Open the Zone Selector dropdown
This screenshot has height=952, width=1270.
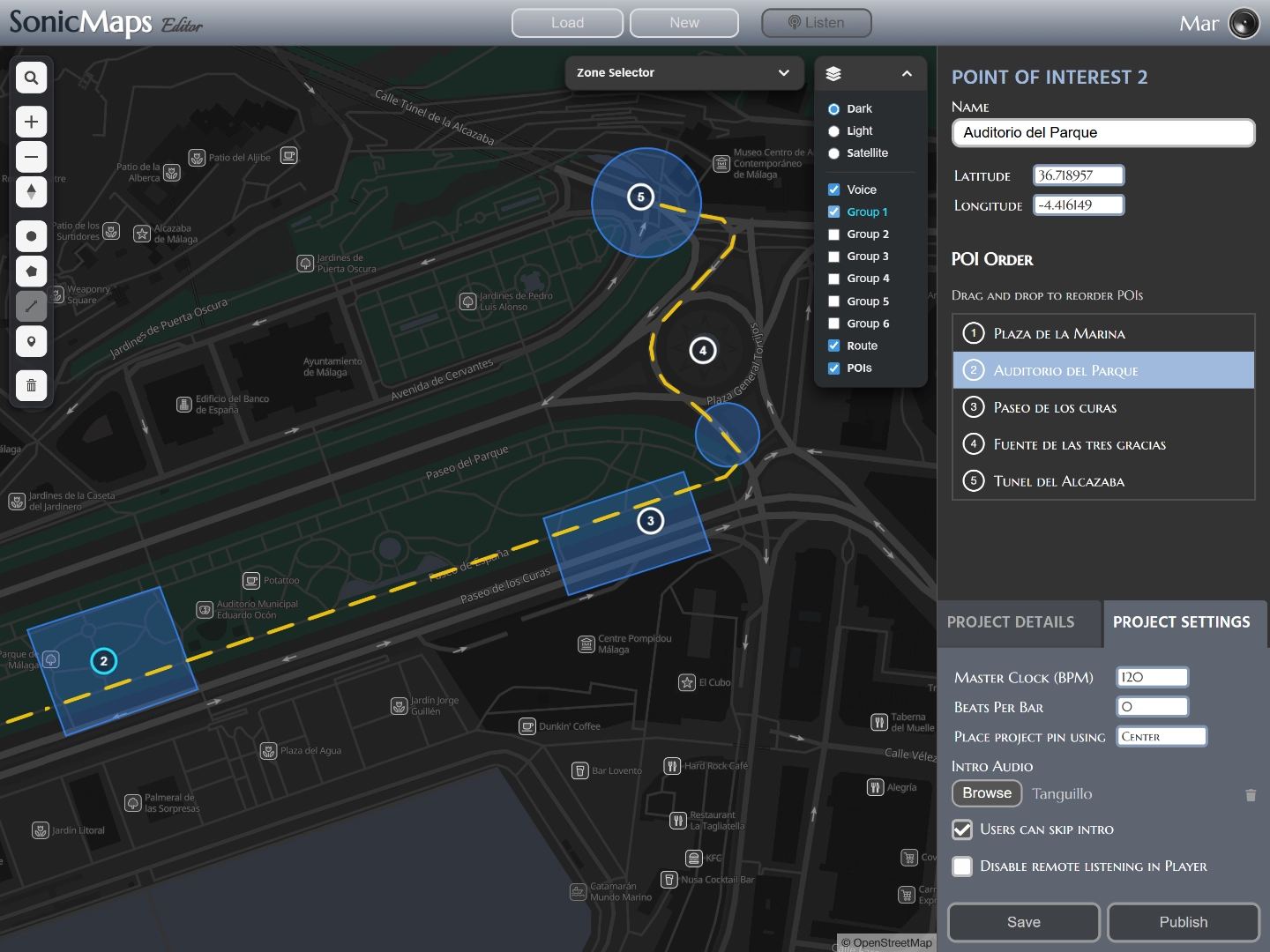(684, 73)
